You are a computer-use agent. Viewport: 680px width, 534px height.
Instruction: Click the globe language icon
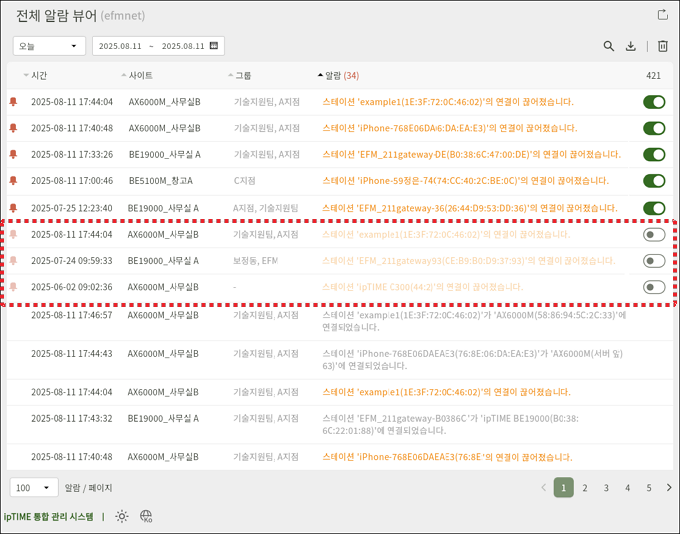(x=146, y=517)
